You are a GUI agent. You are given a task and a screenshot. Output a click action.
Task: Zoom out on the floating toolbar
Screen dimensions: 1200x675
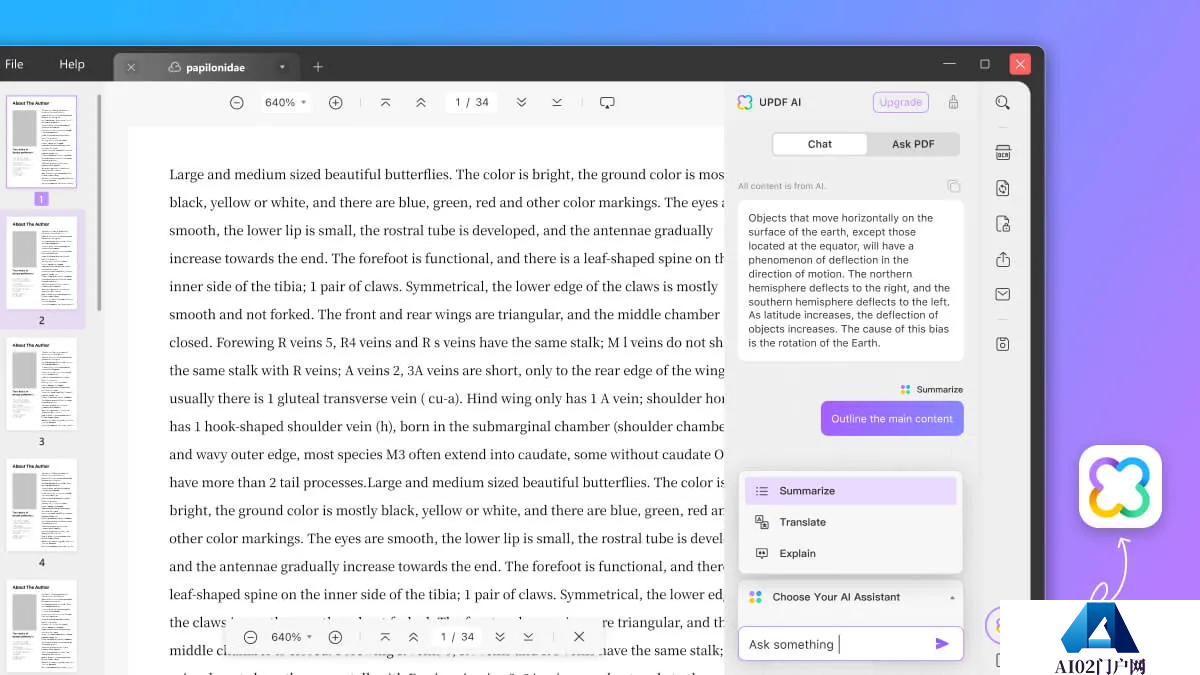pos(251,637)
